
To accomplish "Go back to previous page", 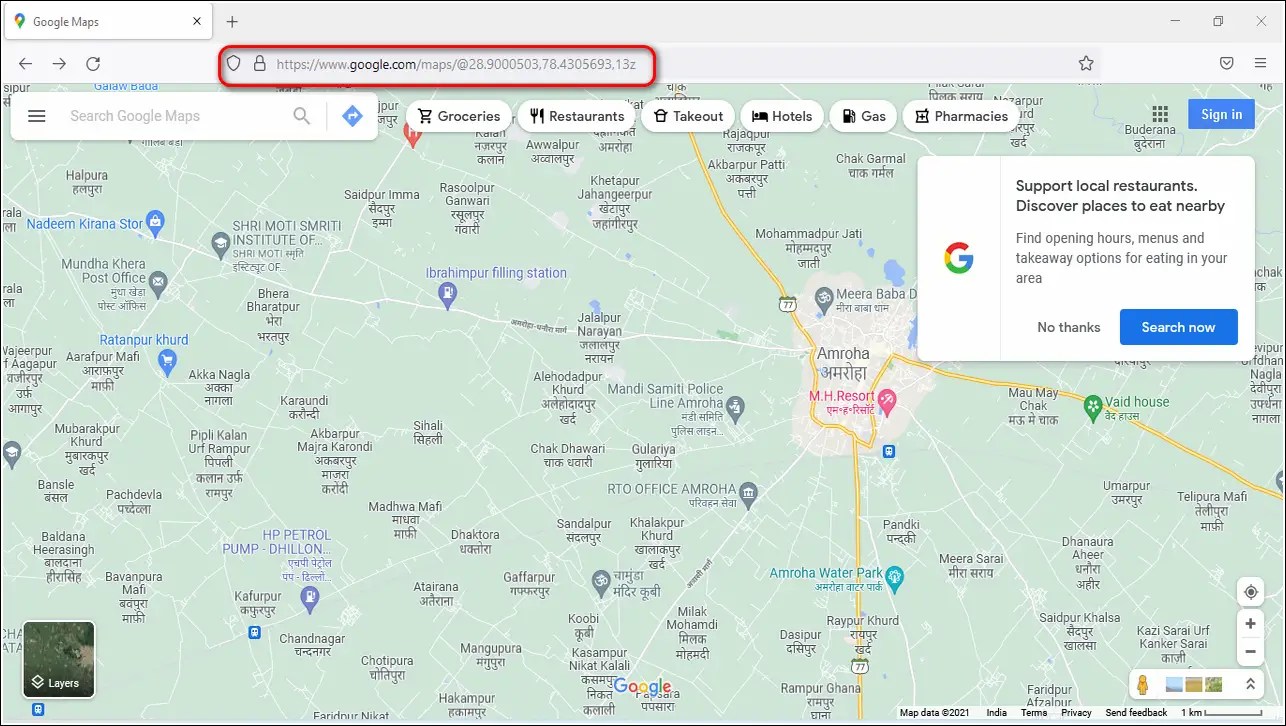I will [x=25, y=63].
